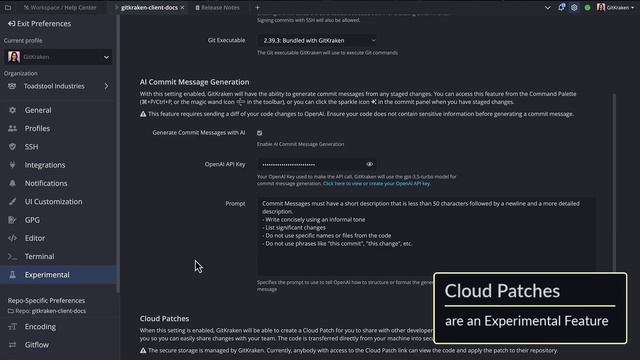
Task: Open the tab list chevron at top right
Action: pyautogui.click(x=548, y=7)
